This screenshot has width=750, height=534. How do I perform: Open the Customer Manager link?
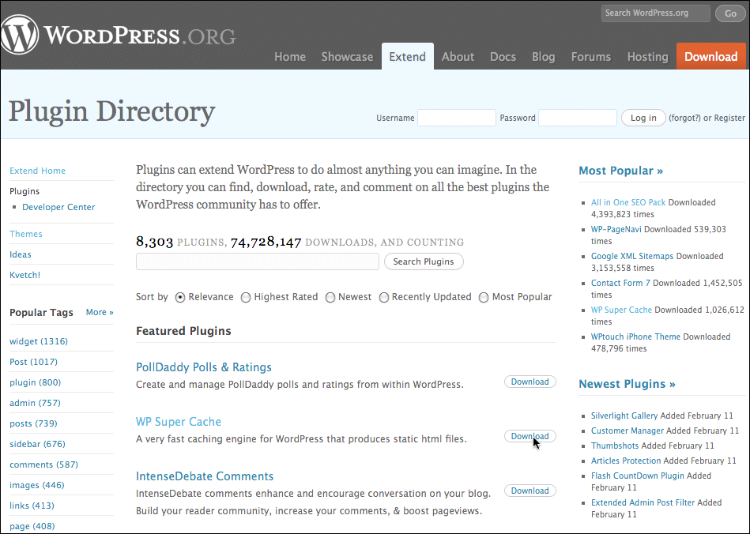point(627,431)
